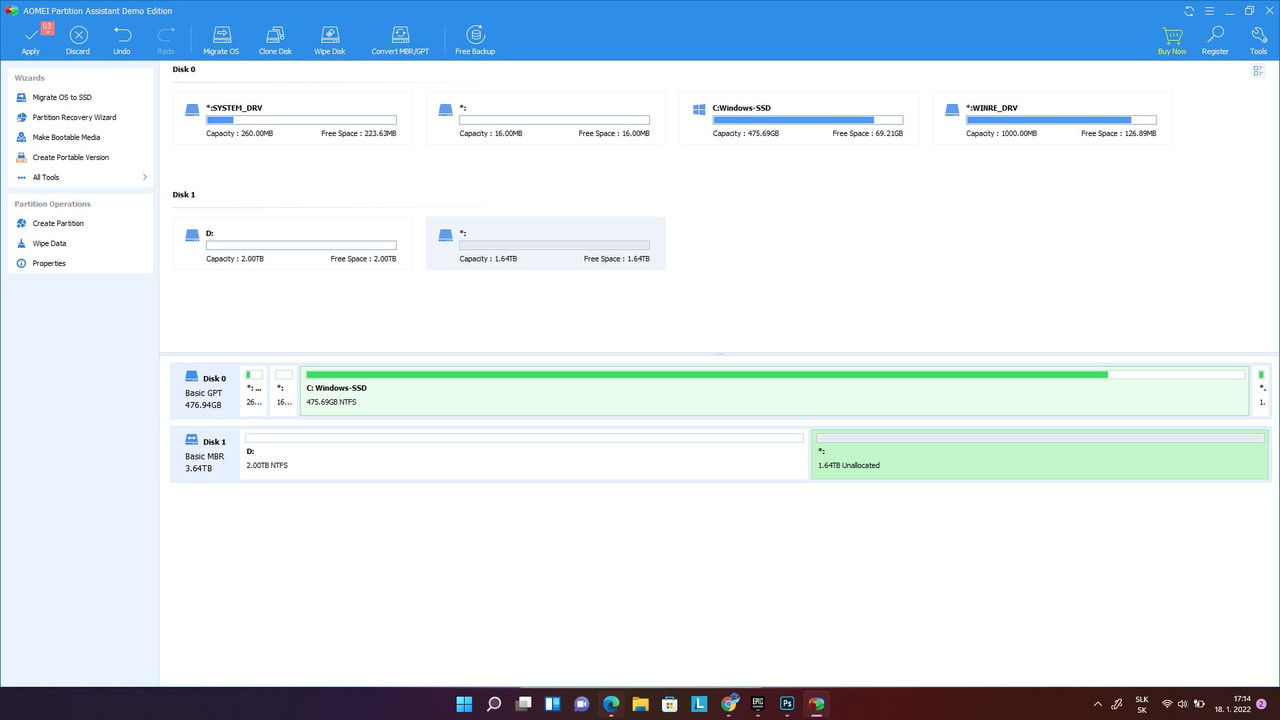Image resolution: width=1280 pixels, height=720 pixels.
Task: Open the hamburger menu in the title bar
Action: (1209, 11)
